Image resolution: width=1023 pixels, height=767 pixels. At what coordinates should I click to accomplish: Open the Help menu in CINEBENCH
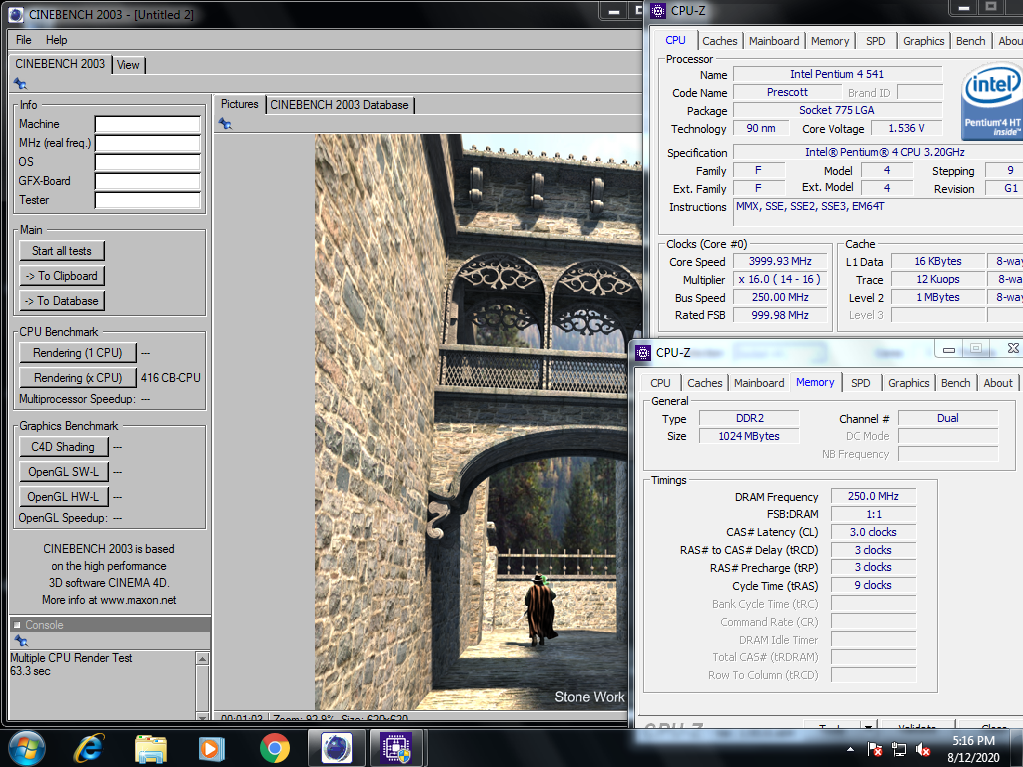point(56,40)
